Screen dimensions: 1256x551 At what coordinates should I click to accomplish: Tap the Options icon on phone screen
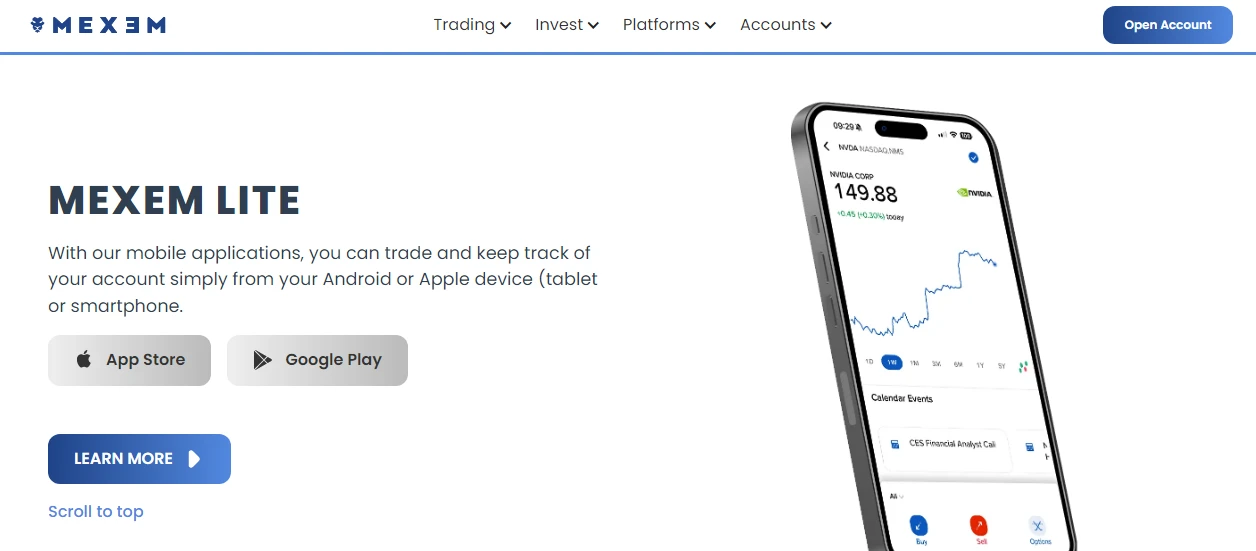[1038, 527]
